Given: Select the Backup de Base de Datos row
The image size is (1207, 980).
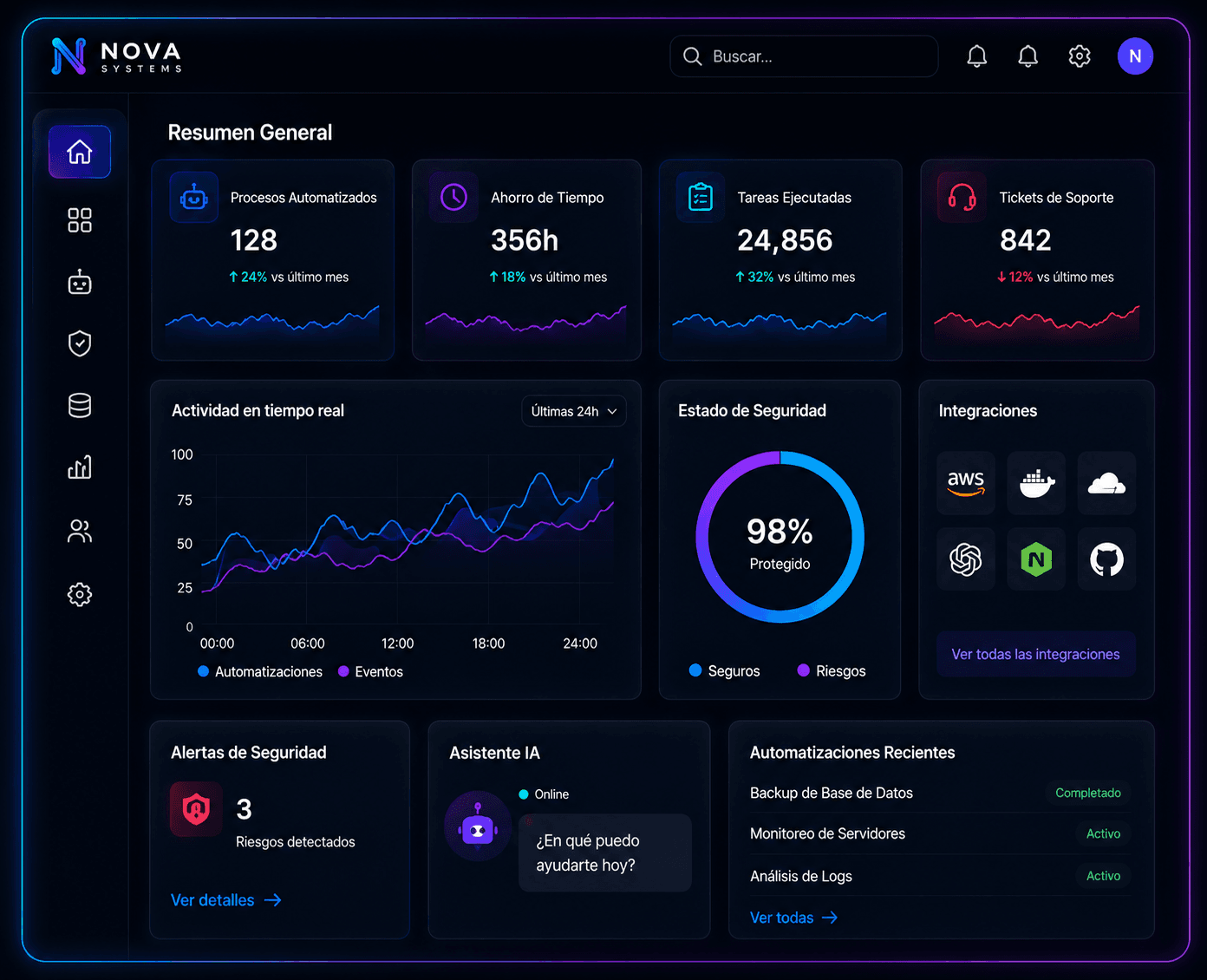Looking at the screenshot, I should 940,793.
